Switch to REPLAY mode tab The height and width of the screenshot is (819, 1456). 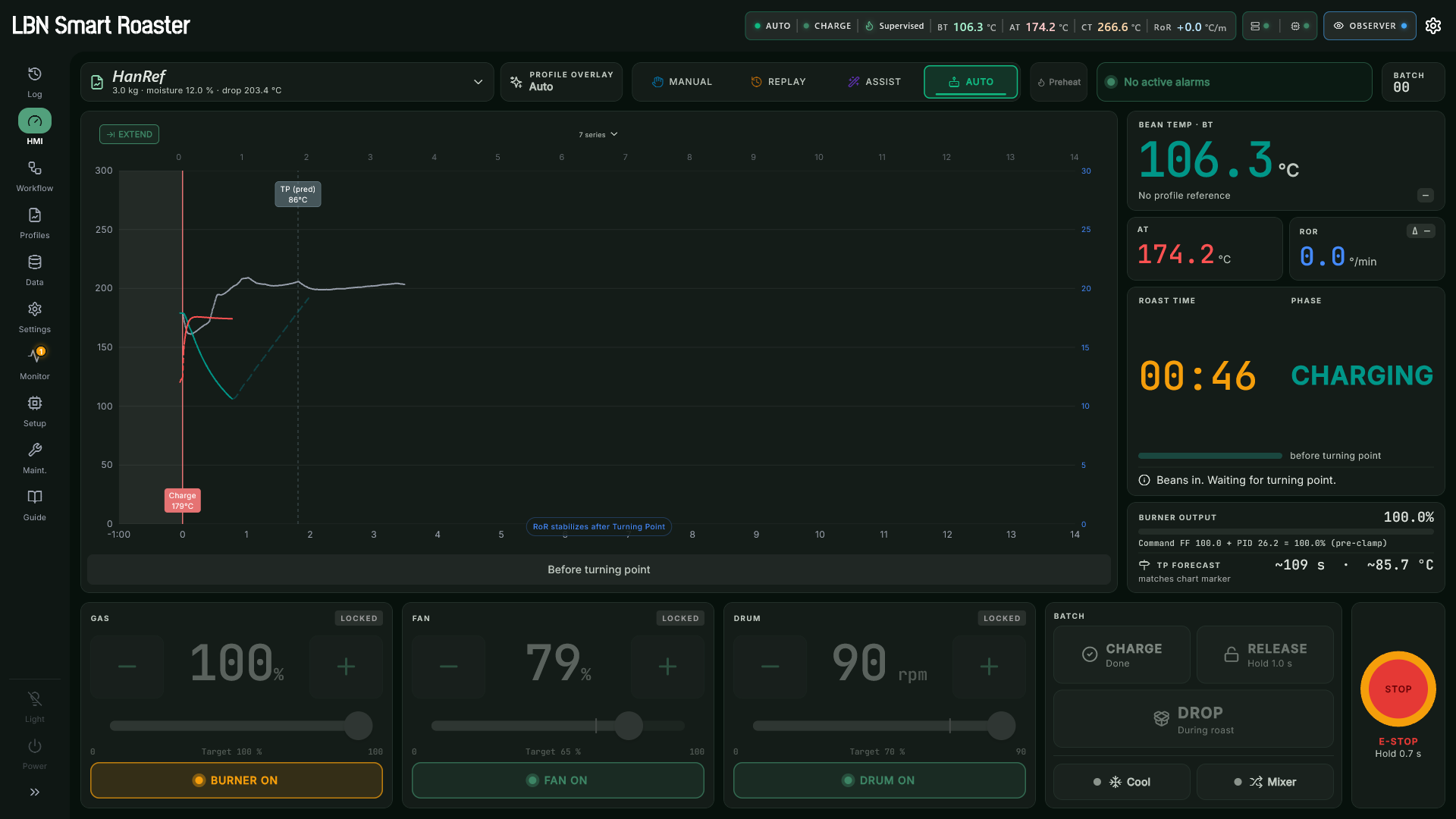[778, 82]
